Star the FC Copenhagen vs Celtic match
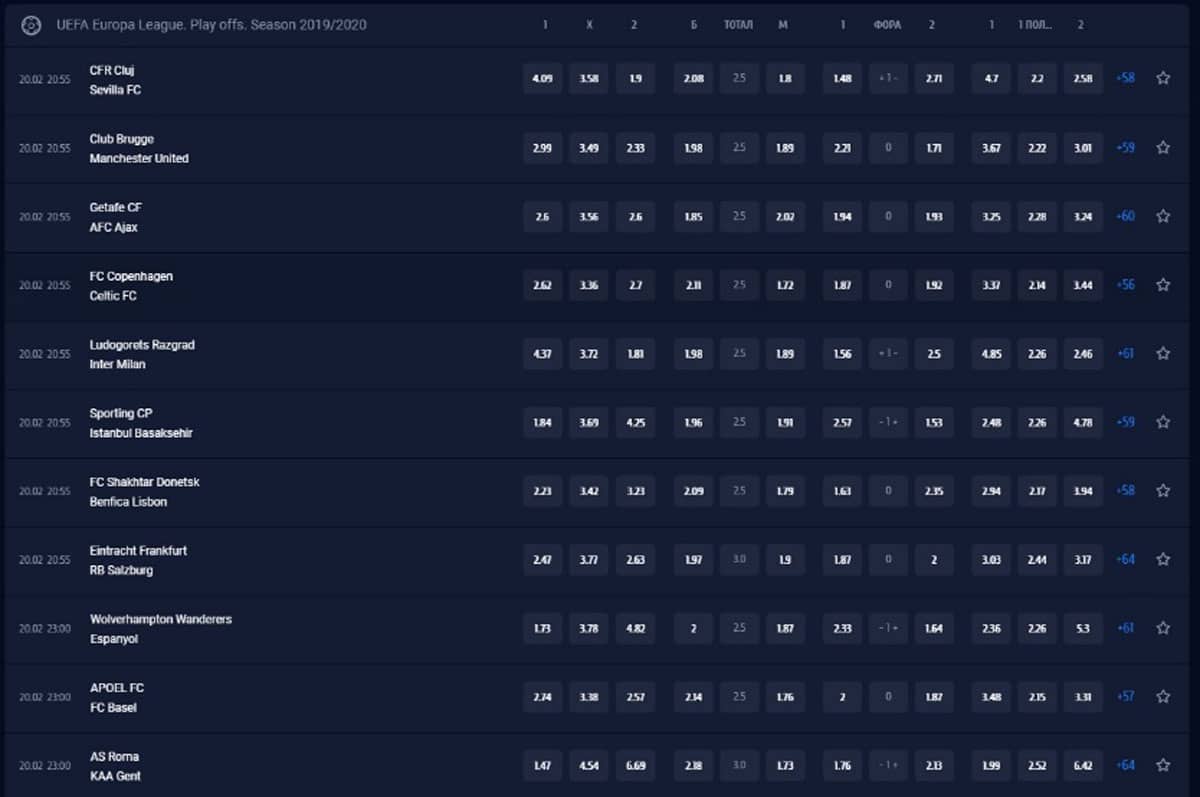Image resolution: width=1200 pixels, height=797 pixels. (x=1163, y=285)
